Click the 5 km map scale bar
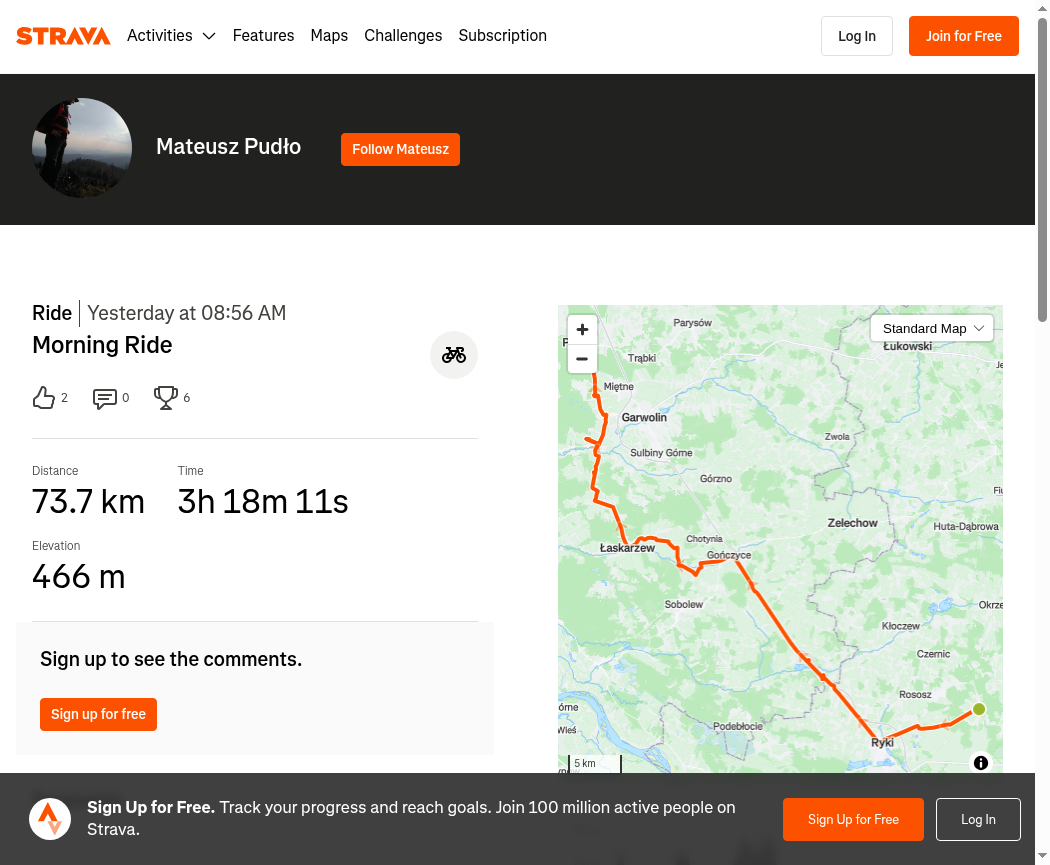Viewport: 1050px width, 865px height. (595, 764)
